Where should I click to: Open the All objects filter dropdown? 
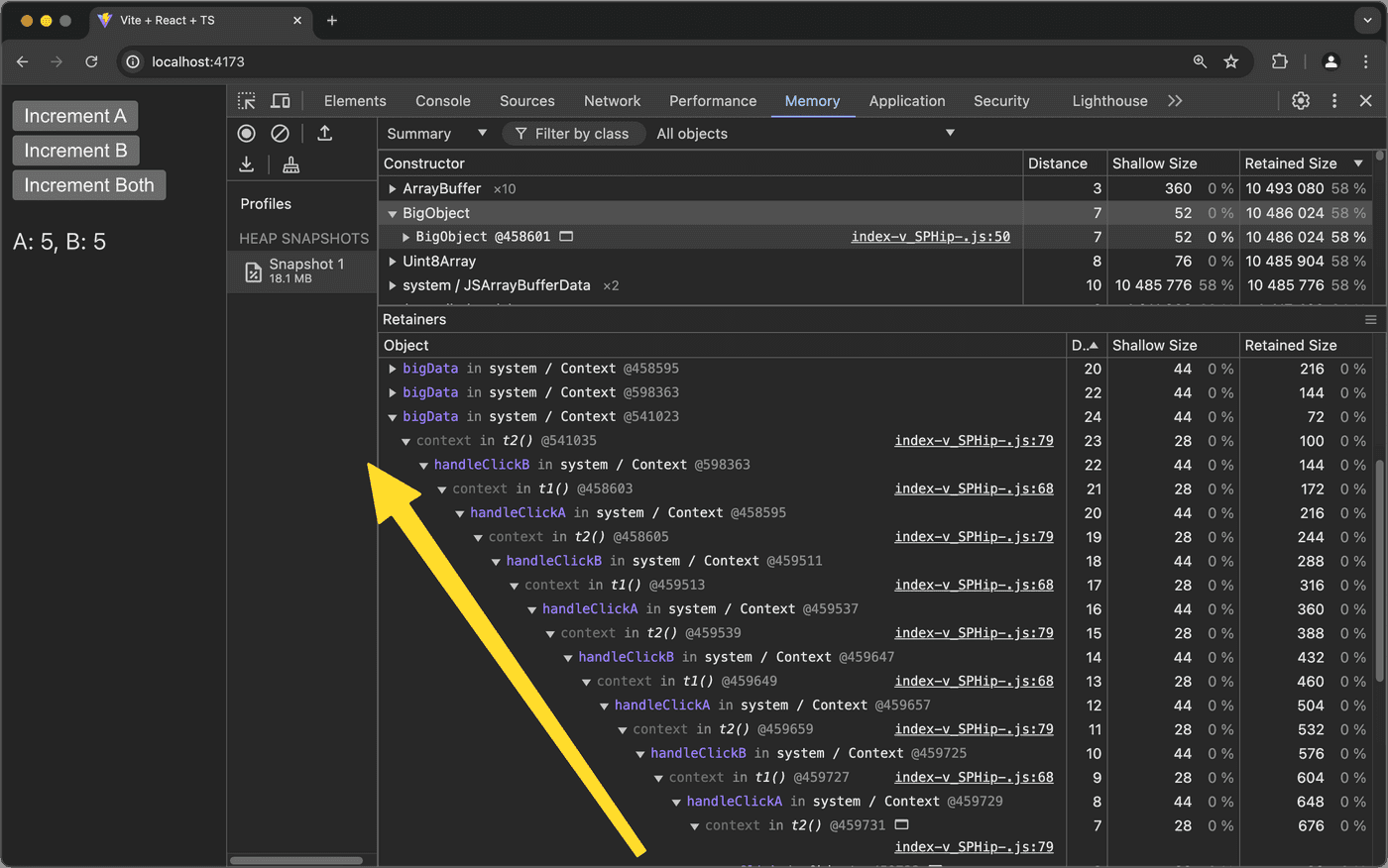804,134
